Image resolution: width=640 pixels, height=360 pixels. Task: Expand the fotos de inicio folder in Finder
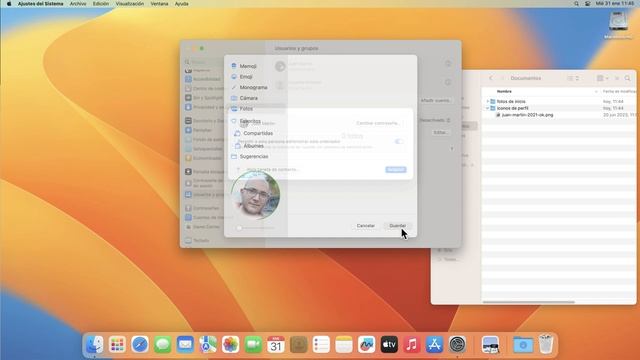point(487,101)
